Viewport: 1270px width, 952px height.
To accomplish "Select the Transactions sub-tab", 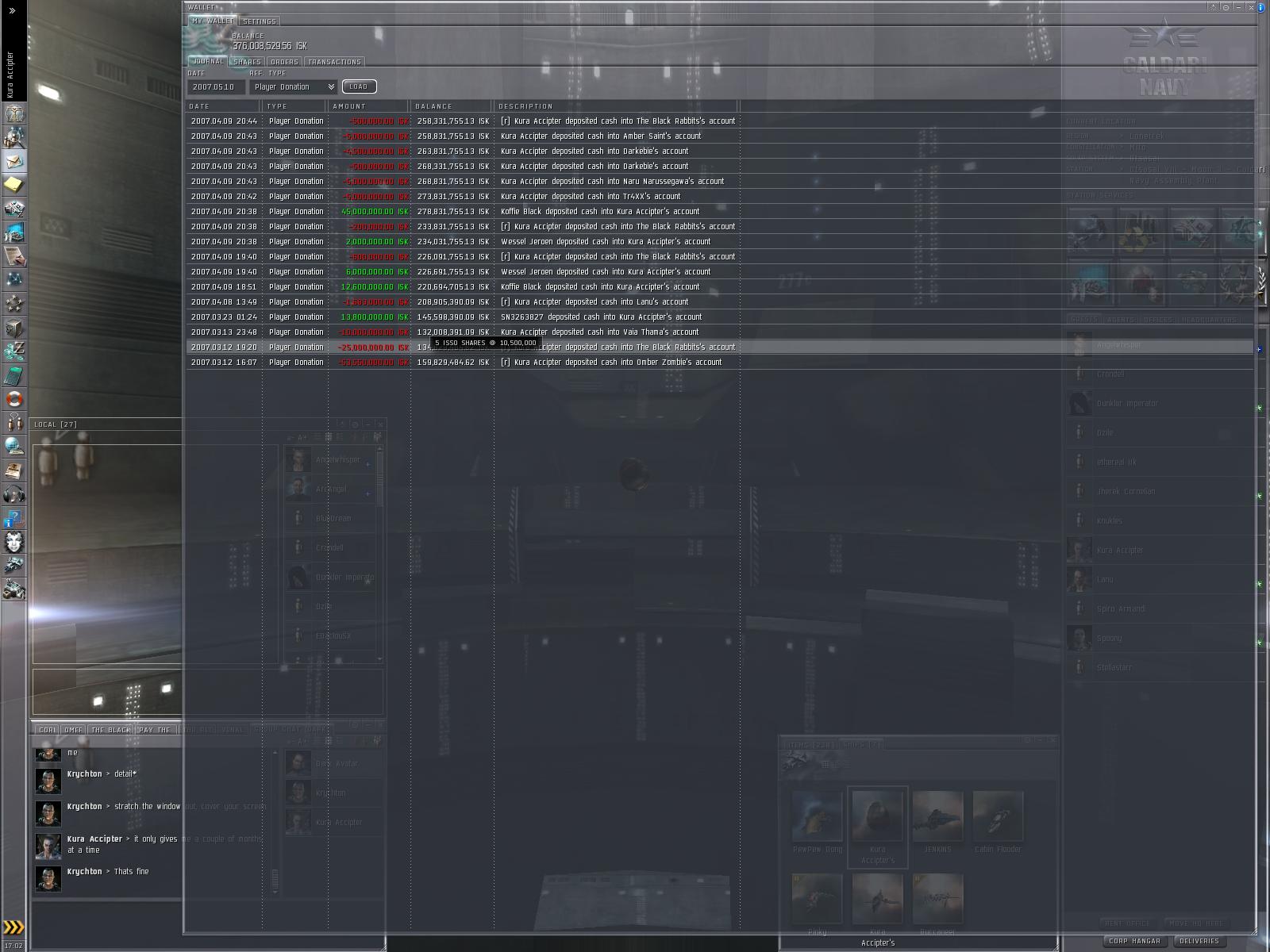I will pyautogui.click(x=334, y=62).
